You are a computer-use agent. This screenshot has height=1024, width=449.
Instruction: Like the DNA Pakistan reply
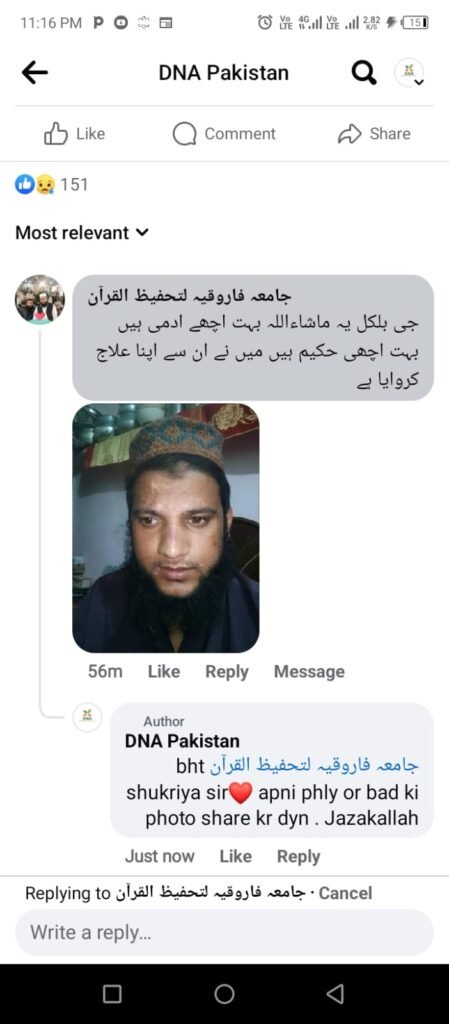236,856
